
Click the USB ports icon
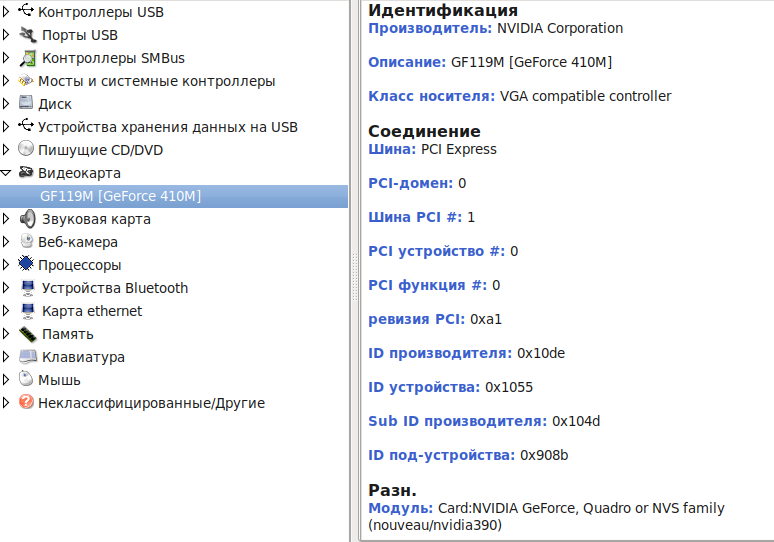coord(28,35)
